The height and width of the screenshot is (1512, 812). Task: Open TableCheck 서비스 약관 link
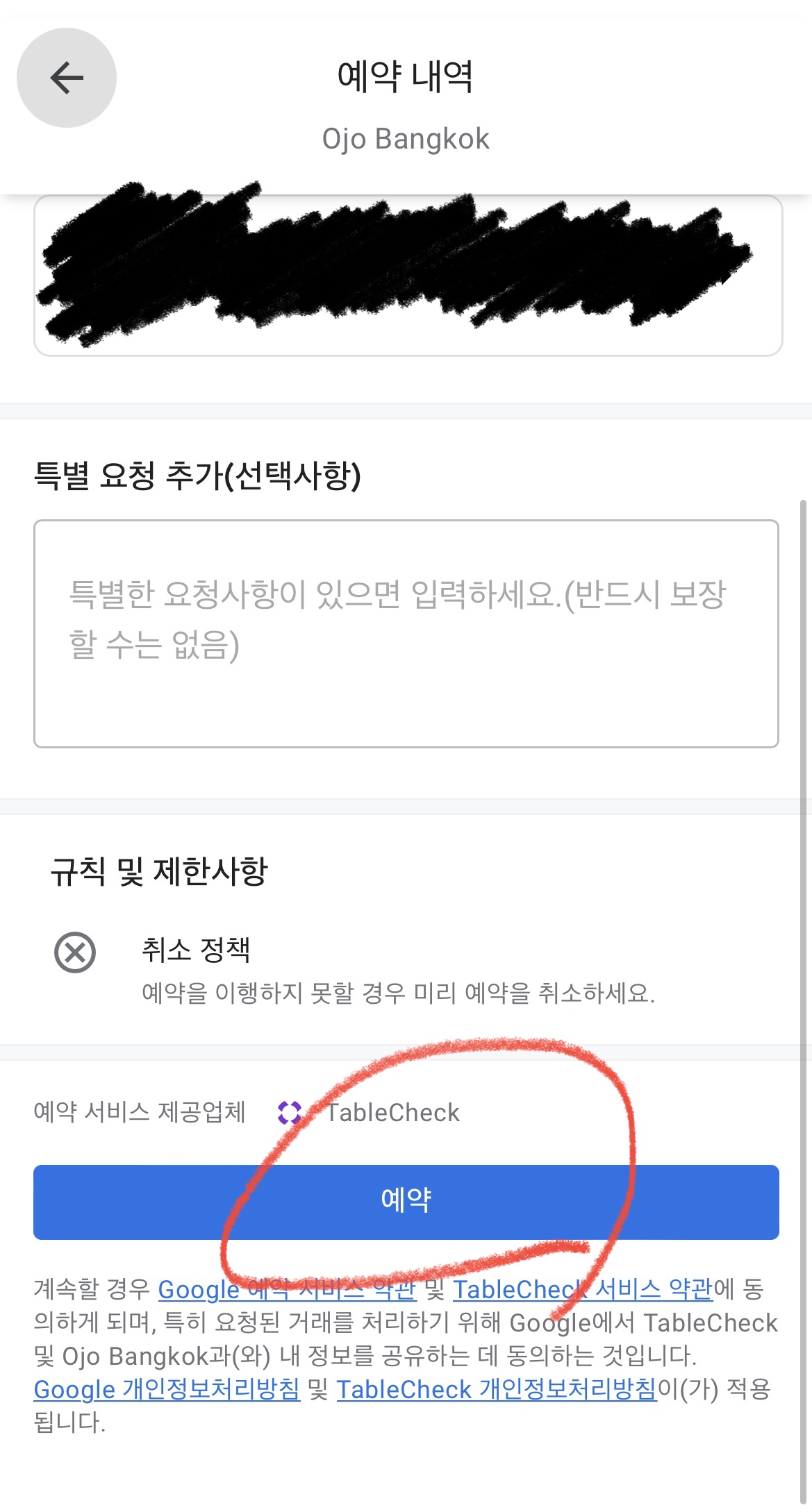[583, 1290]
